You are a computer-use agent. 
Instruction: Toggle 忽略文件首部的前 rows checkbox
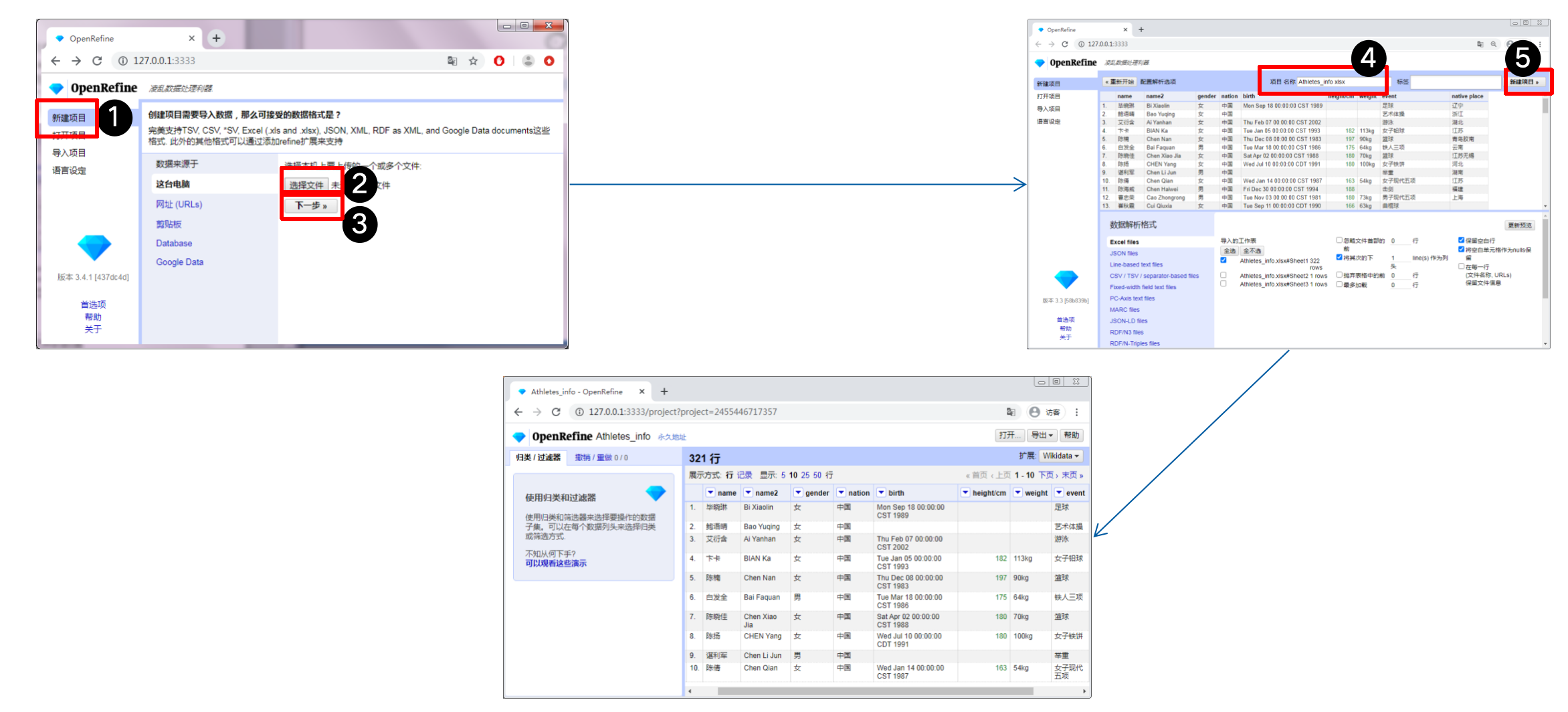coord(1339,240)
